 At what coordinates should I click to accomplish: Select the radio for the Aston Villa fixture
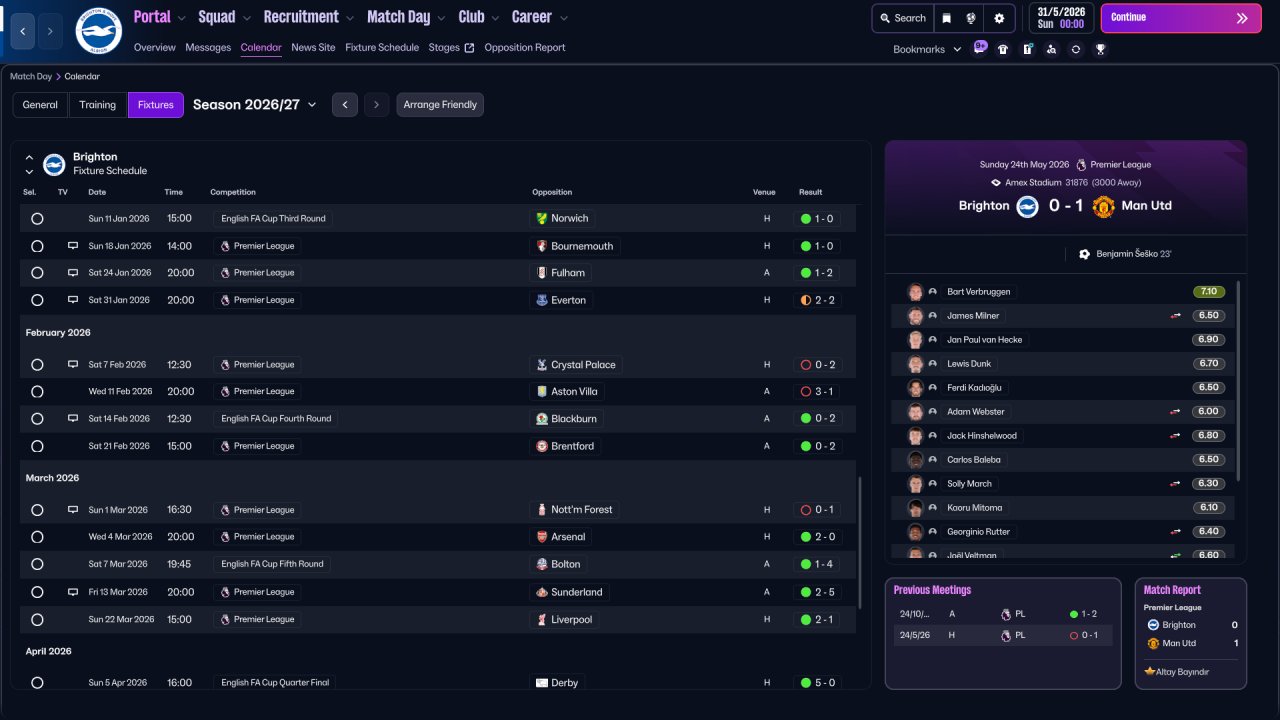coord(37,392)
